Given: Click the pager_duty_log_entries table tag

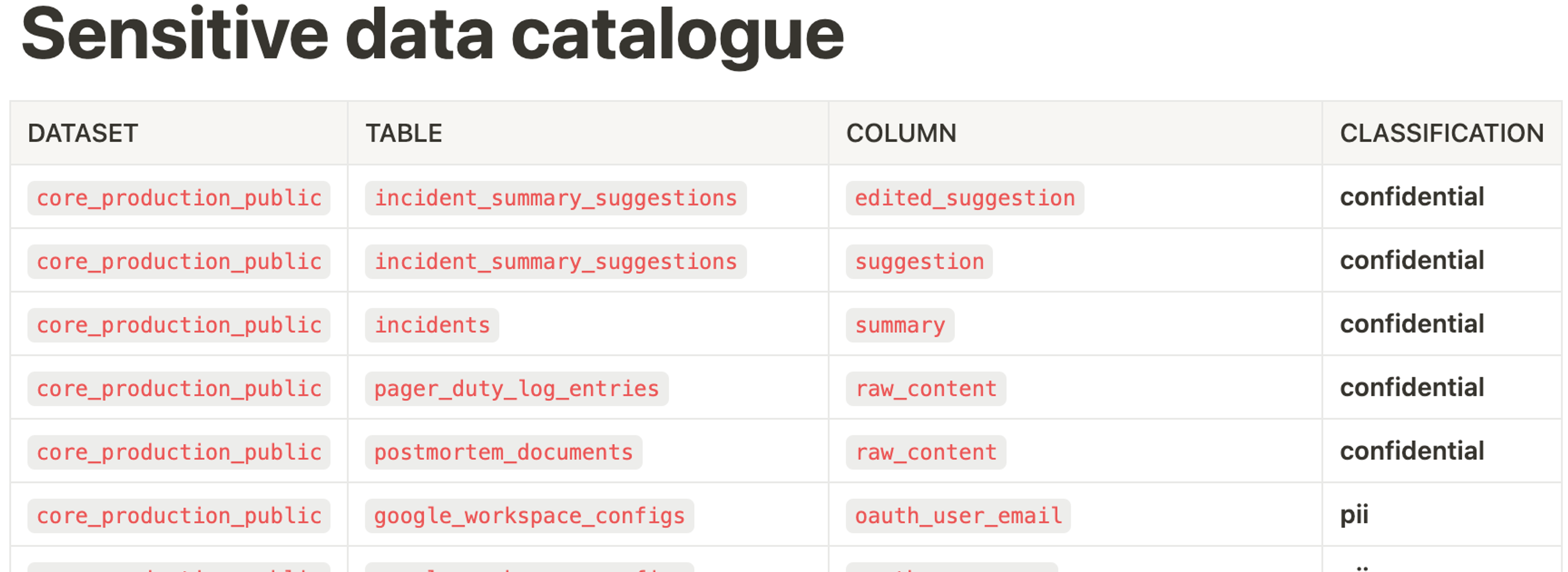Looking at the screenshot, I should point(516,389).
